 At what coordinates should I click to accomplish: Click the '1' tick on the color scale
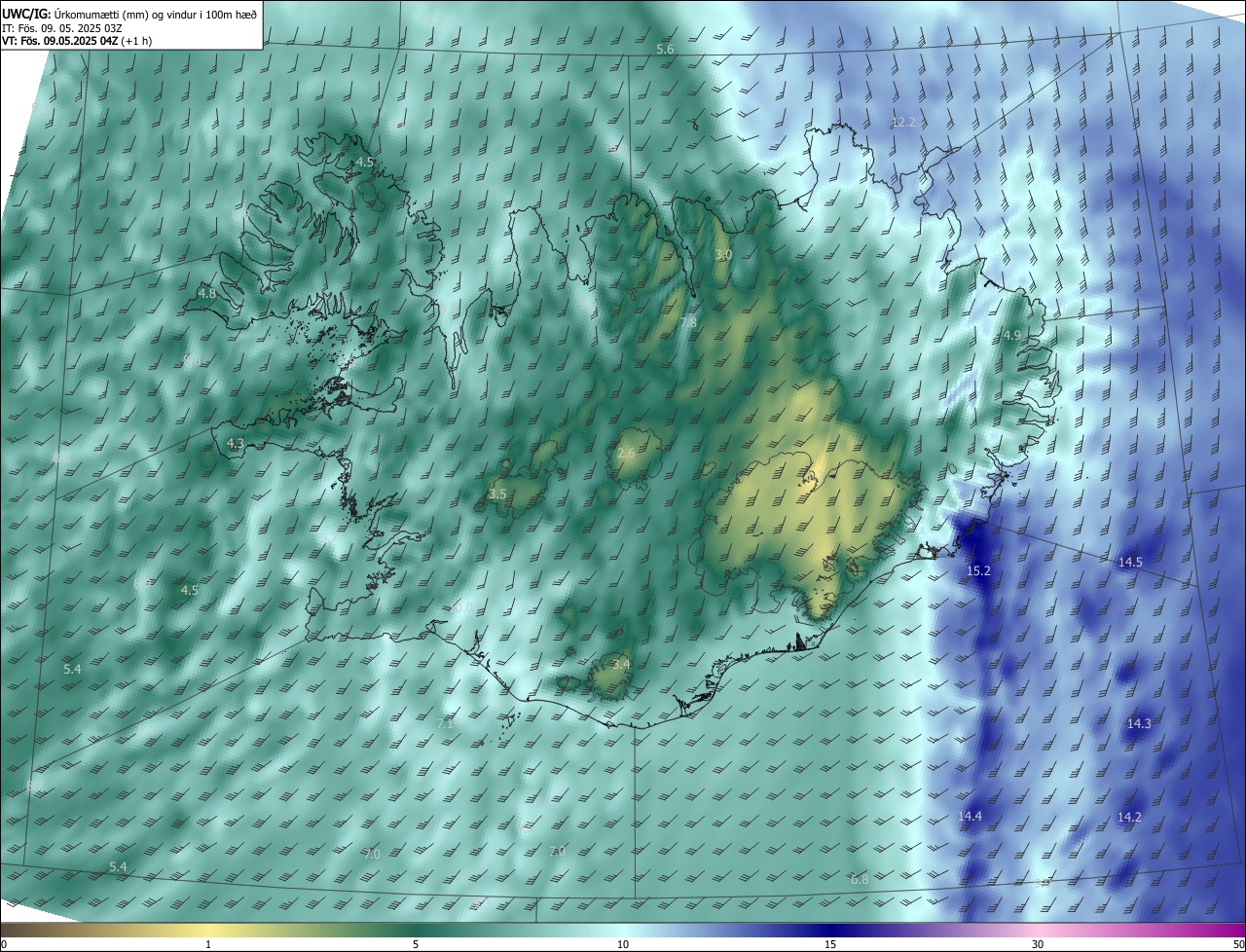coord(208,944)
